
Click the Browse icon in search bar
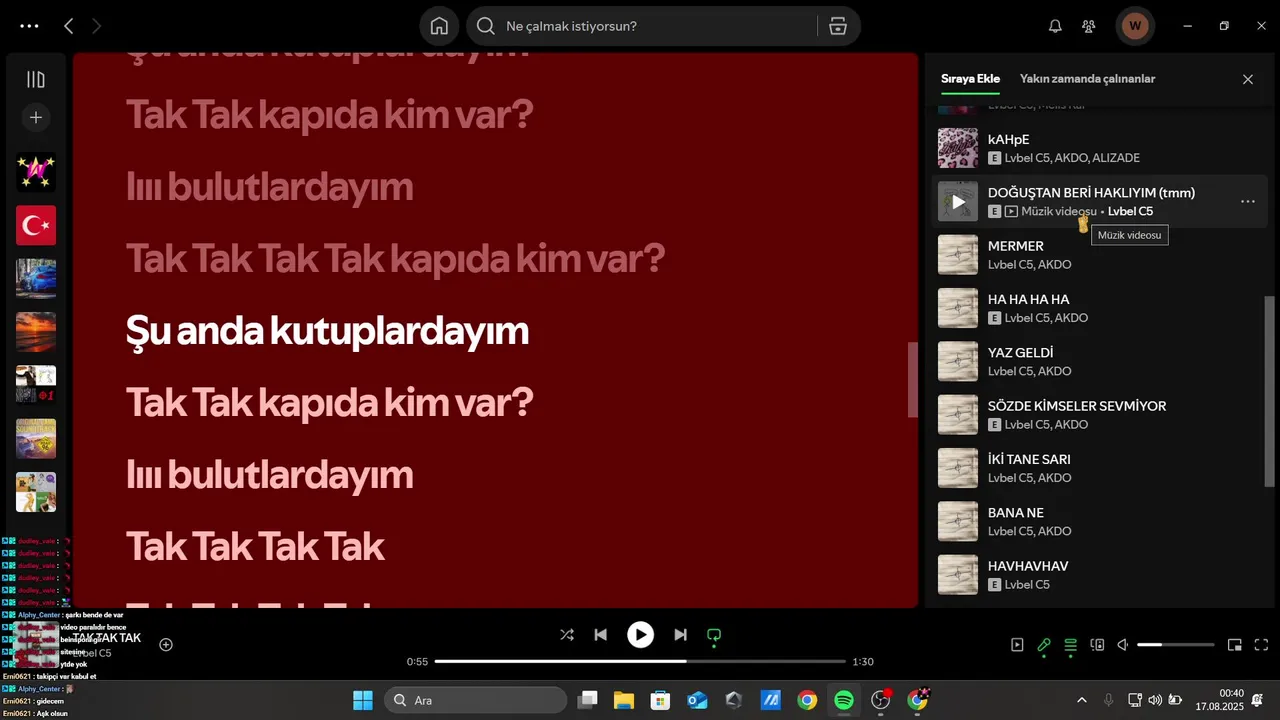[x=838, y=26]
